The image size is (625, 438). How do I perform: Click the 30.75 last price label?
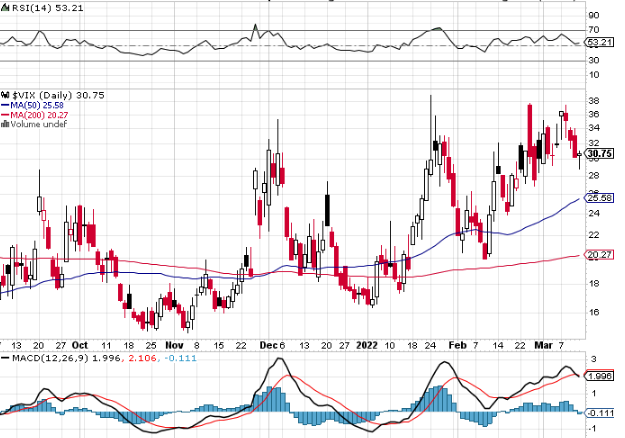[599, 153]
